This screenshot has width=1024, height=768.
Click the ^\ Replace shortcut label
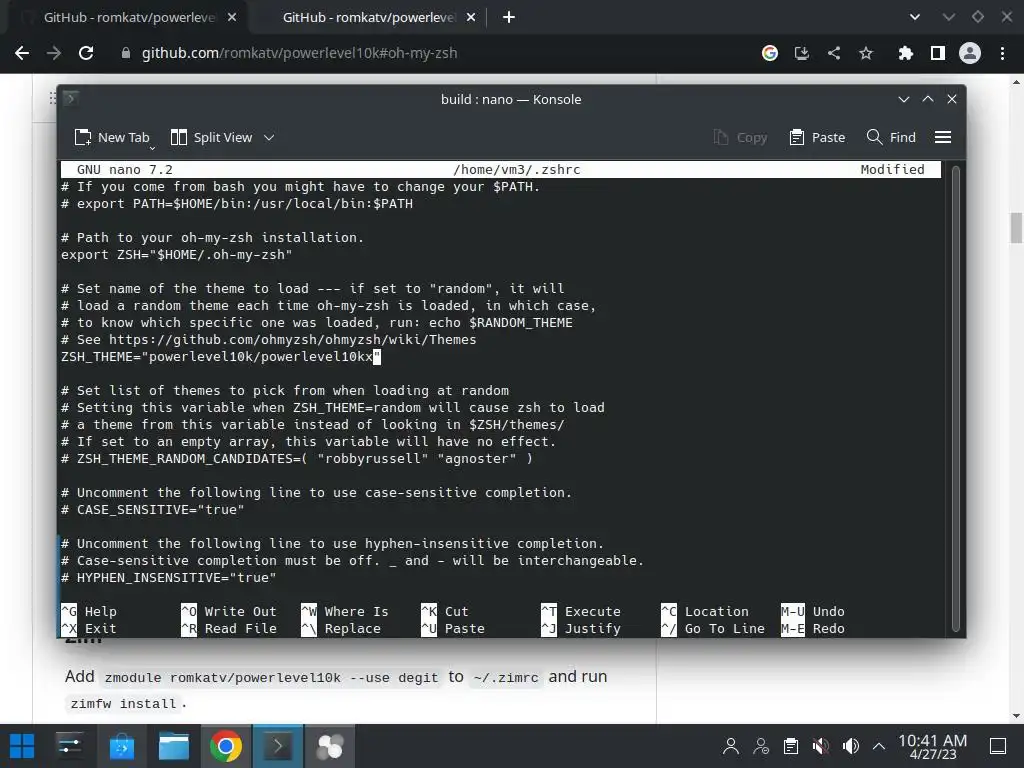coord(341,628)
